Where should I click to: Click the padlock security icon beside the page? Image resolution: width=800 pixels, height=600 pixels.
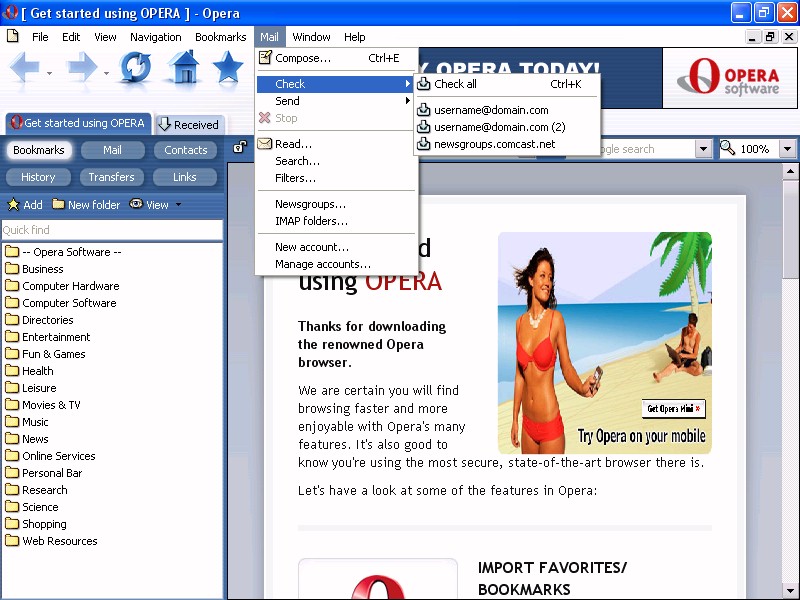[240, 147]
